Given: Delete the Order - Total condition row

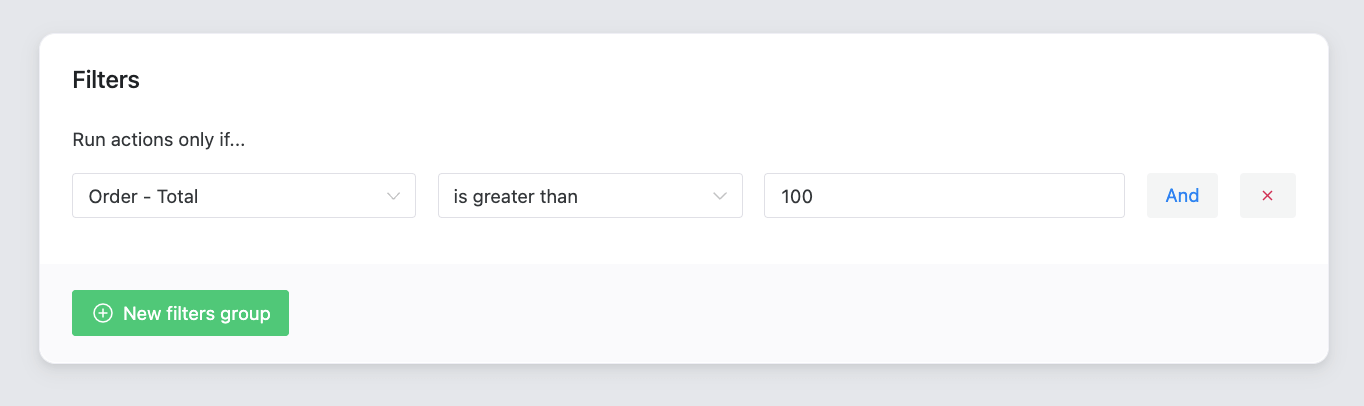Looking at the screenshot, I should click(1267, 196).
